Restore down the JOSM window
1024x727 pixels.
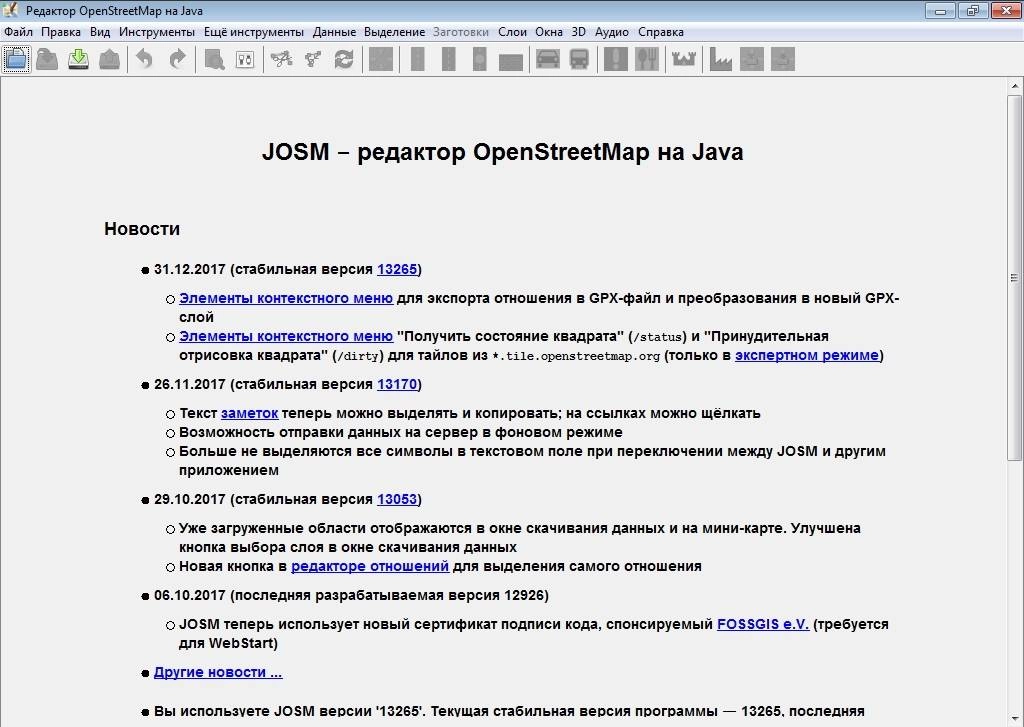(x=972, y=10)
